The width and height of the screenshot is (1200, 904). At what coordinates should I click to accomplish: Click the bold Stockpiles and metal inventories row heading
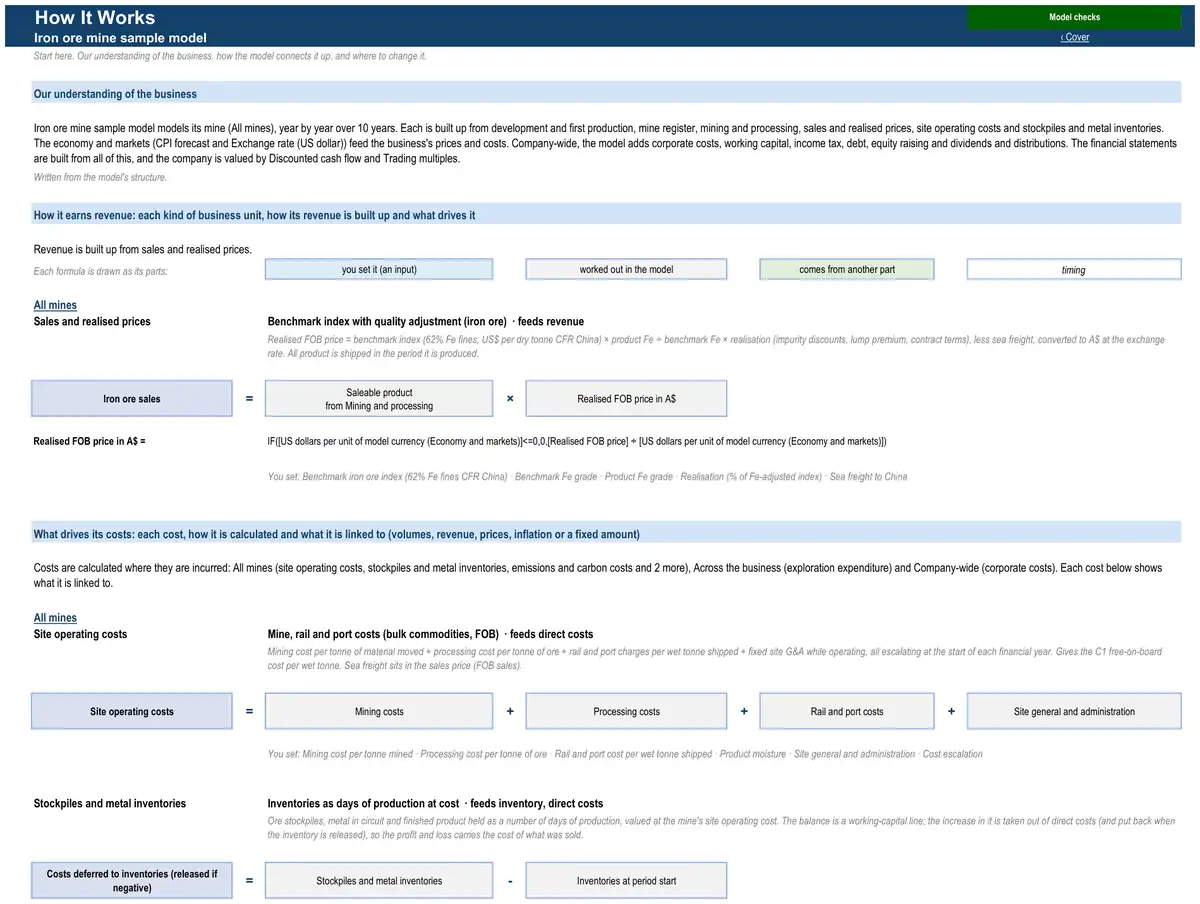(x=110, y=803)
